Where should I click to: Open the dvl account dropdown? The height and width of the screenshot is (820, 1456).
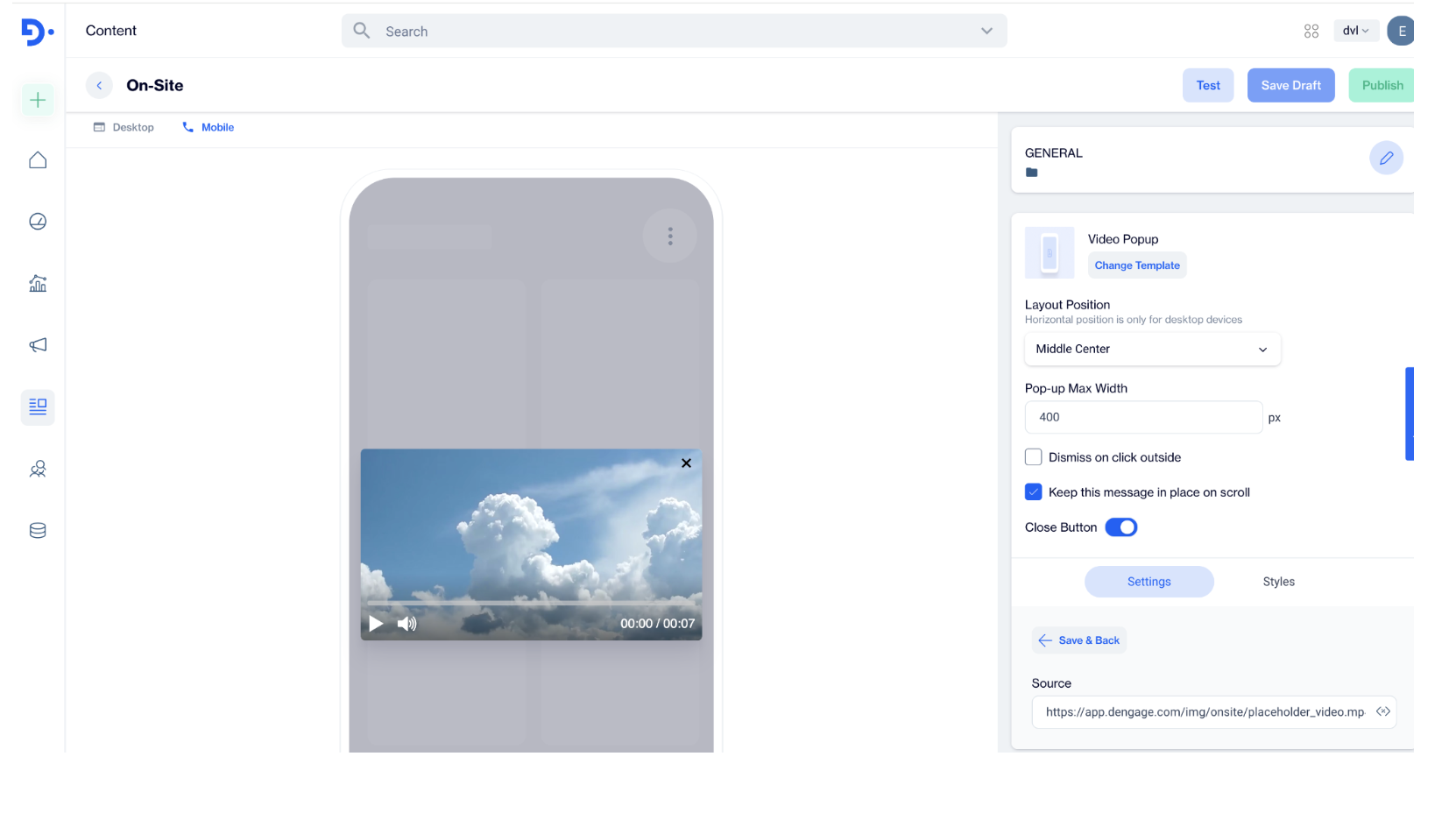[x=1356, y=31]
